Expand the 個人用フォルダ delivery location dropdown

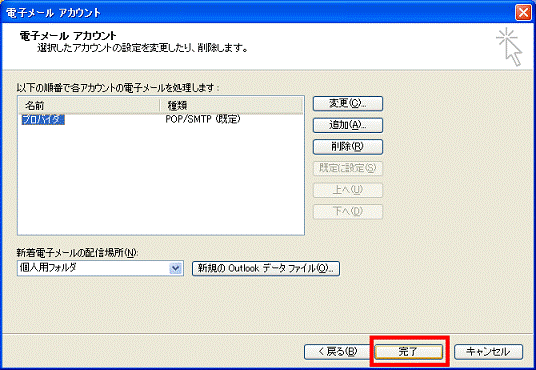(x=175, y=268)
